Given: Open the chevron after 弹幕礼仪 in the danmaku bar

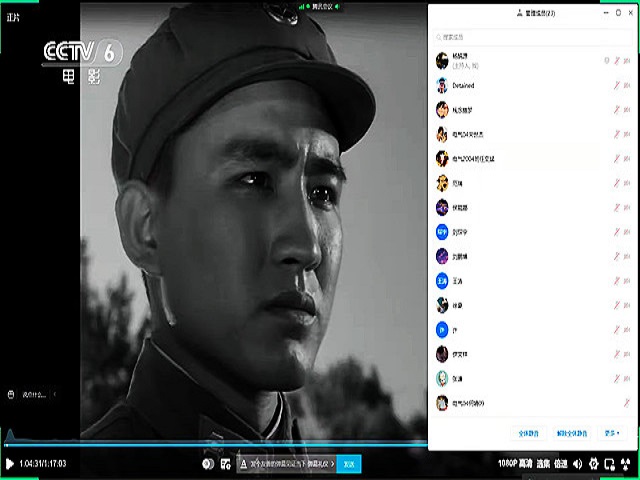Looking at the screenshot, I should [x=333, y=464].
